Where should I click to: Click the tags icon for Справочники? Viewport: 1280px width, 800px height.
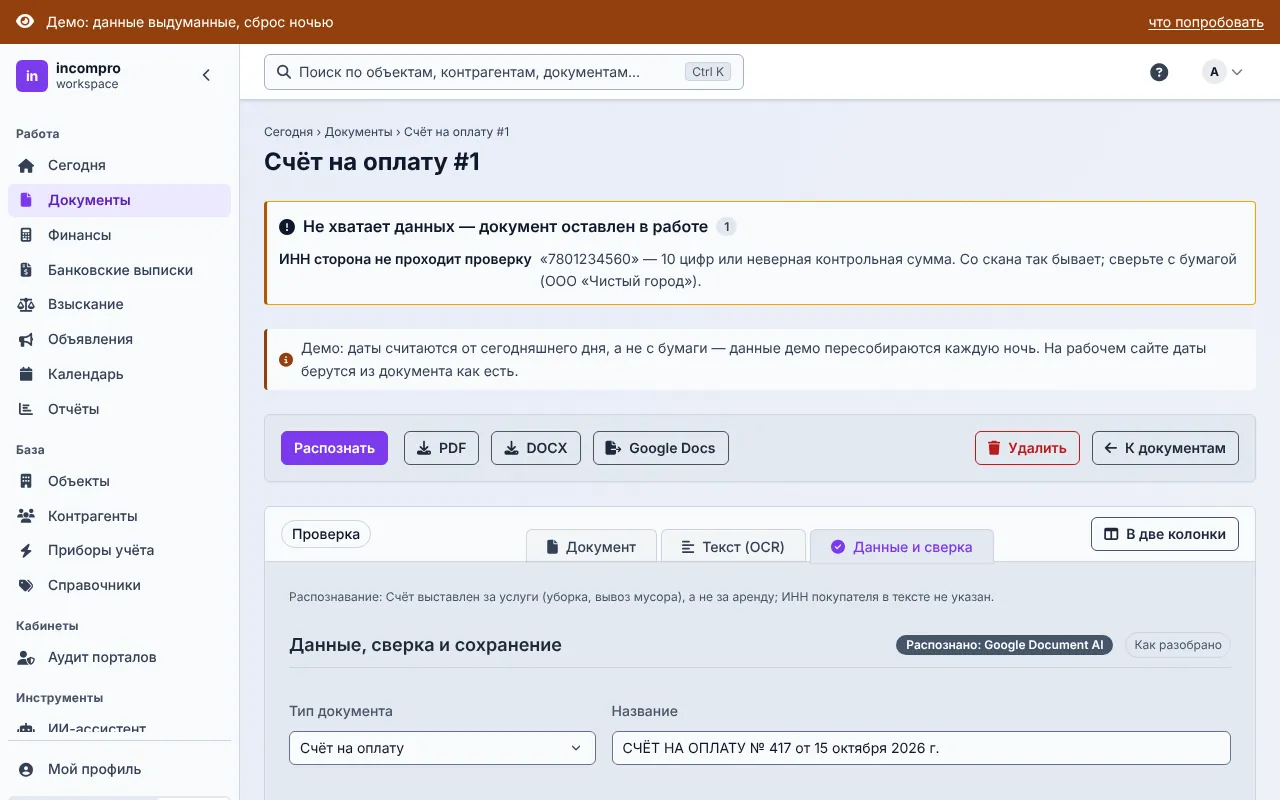pos(27,585)
